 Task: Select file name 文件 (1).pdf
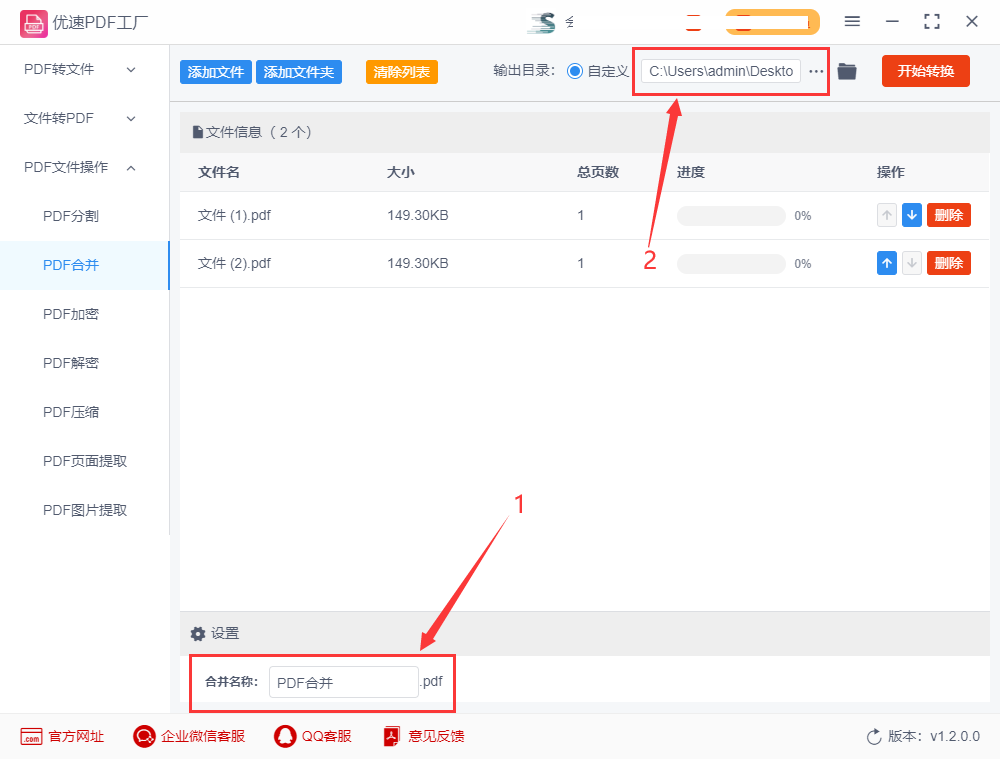tap(234, 216)
